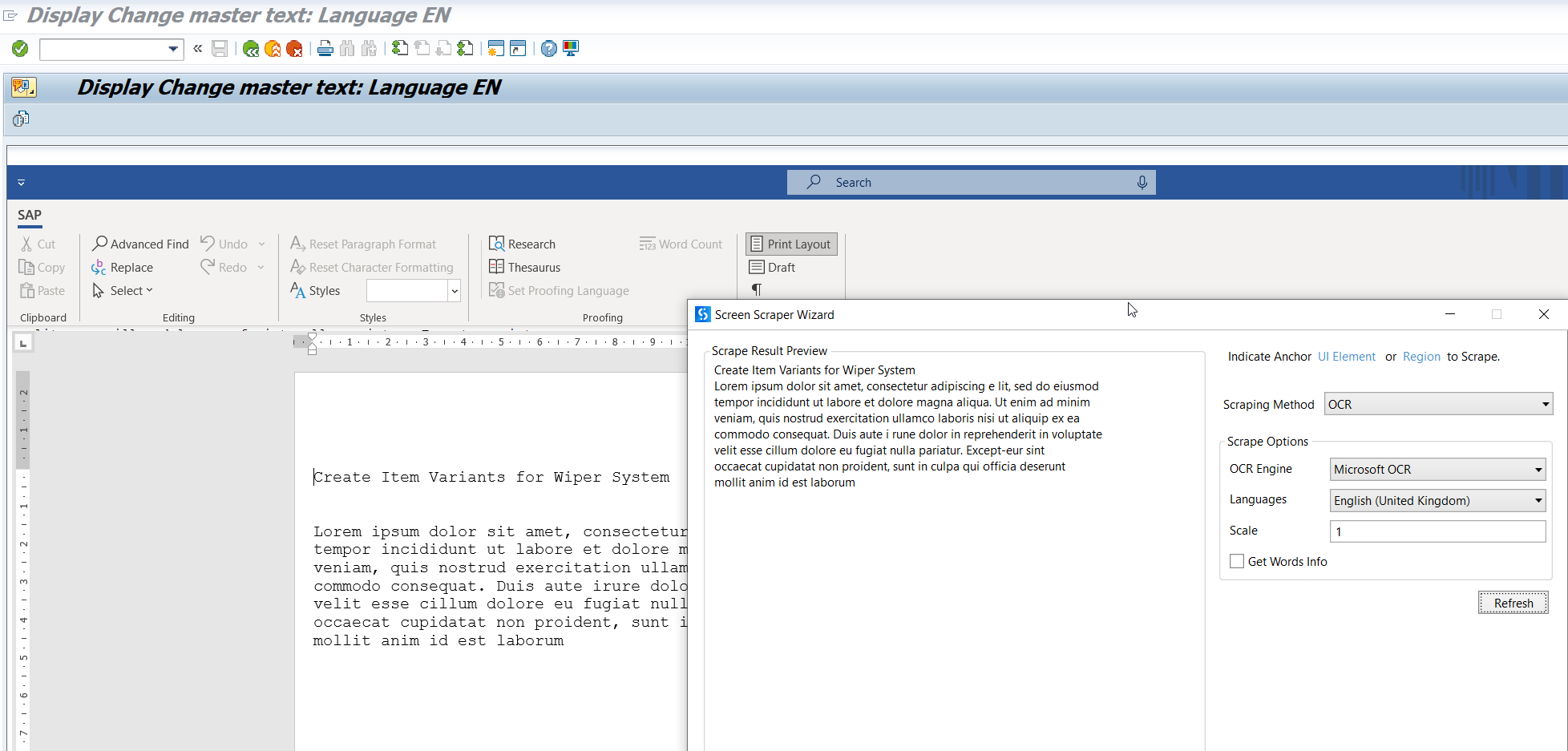
Task: Enable the Get Words Info checkbox
Action: tap(1237, 561)
